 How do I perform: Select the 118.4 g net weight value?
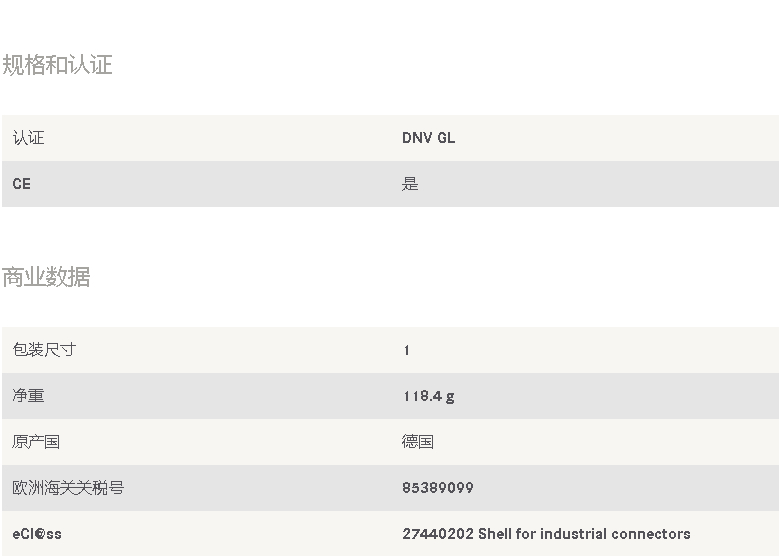click(428, 396)
